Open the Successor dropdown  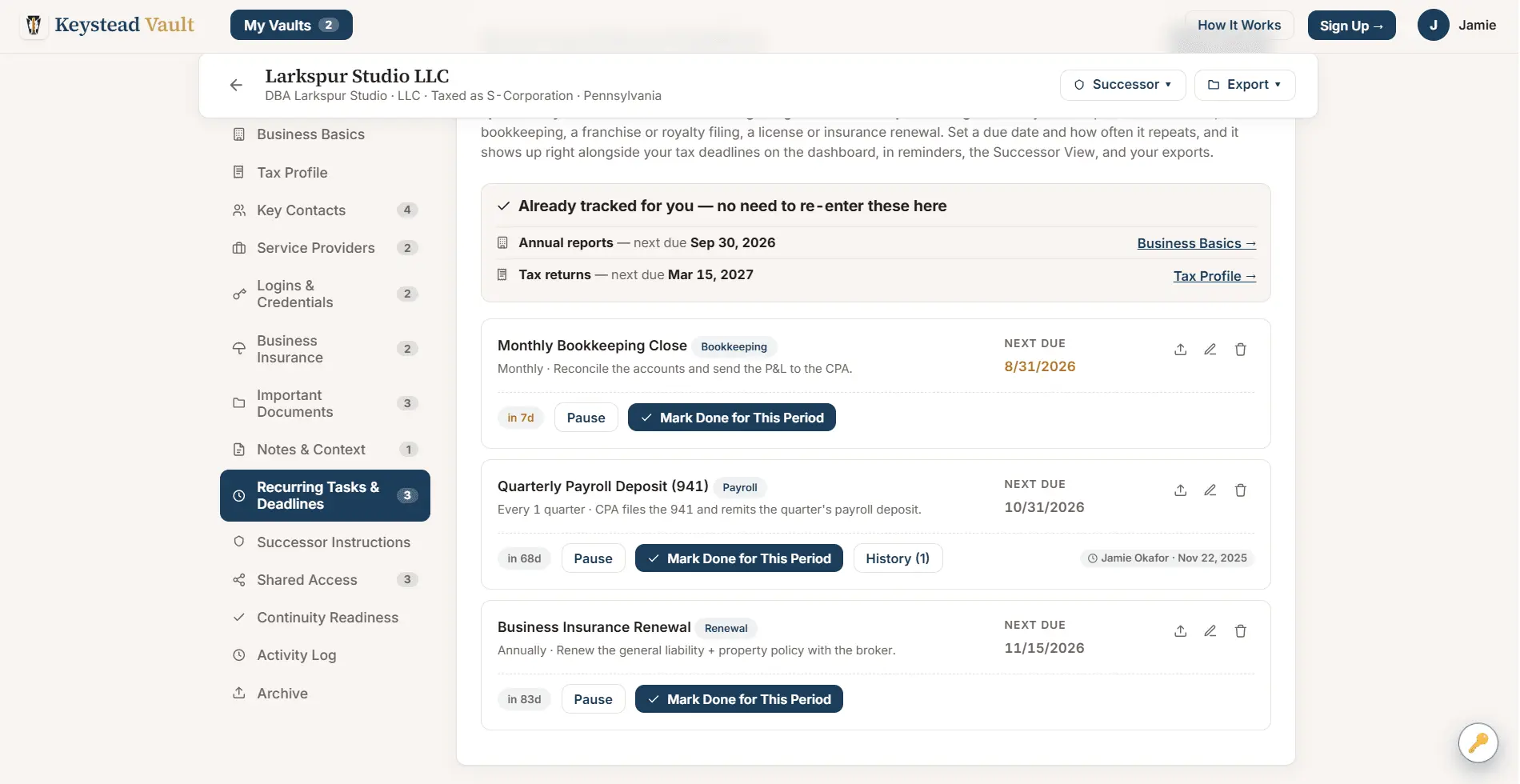click(x=1122, y=85)
